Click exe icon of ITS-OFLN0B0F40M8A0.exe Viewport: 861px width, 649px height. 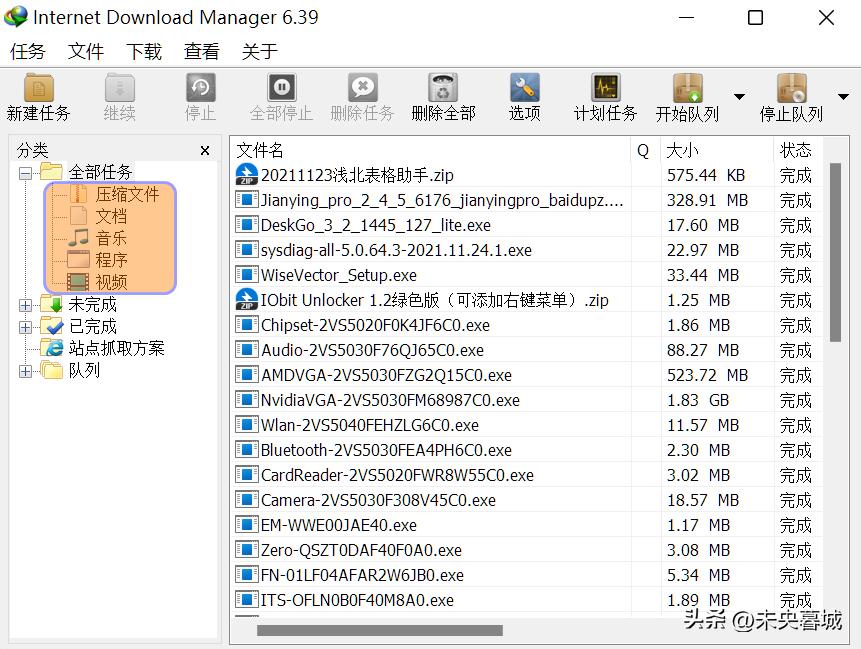[x=247, y=599]
